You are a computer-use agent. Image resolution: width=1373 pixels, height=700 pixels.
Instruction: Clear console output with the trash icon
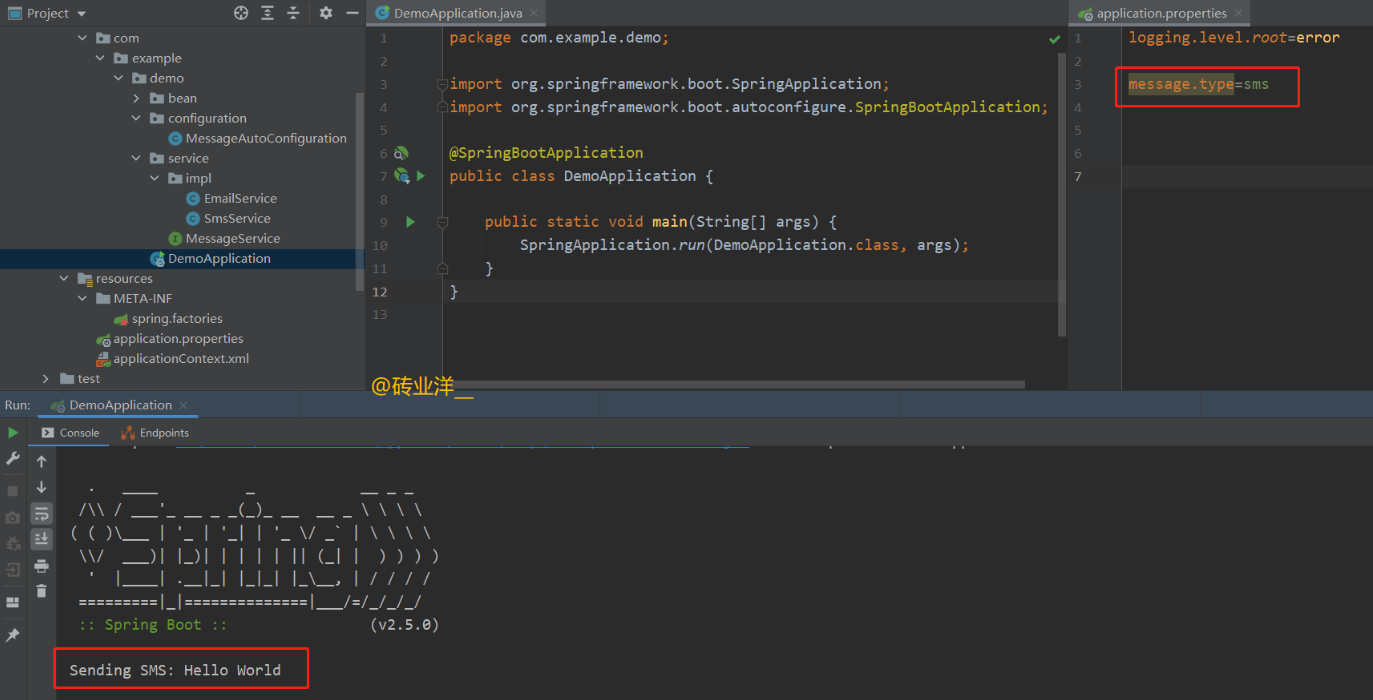41,592
